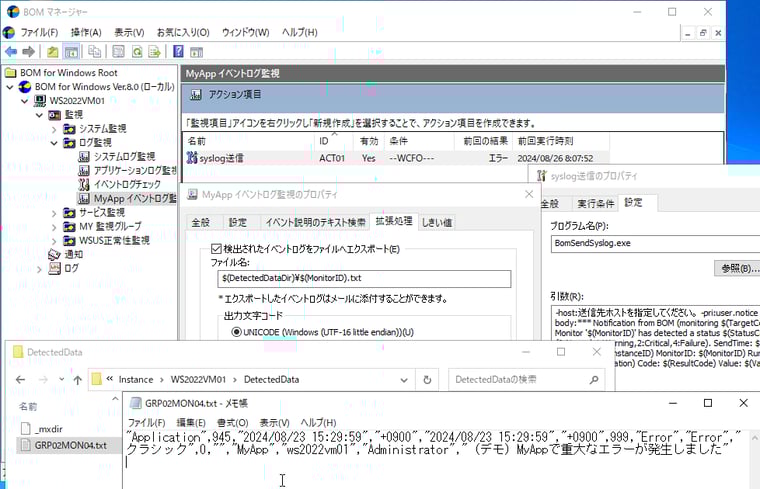
Task: Open the 操作(A) menu
Action: click(x=86, y=32)
